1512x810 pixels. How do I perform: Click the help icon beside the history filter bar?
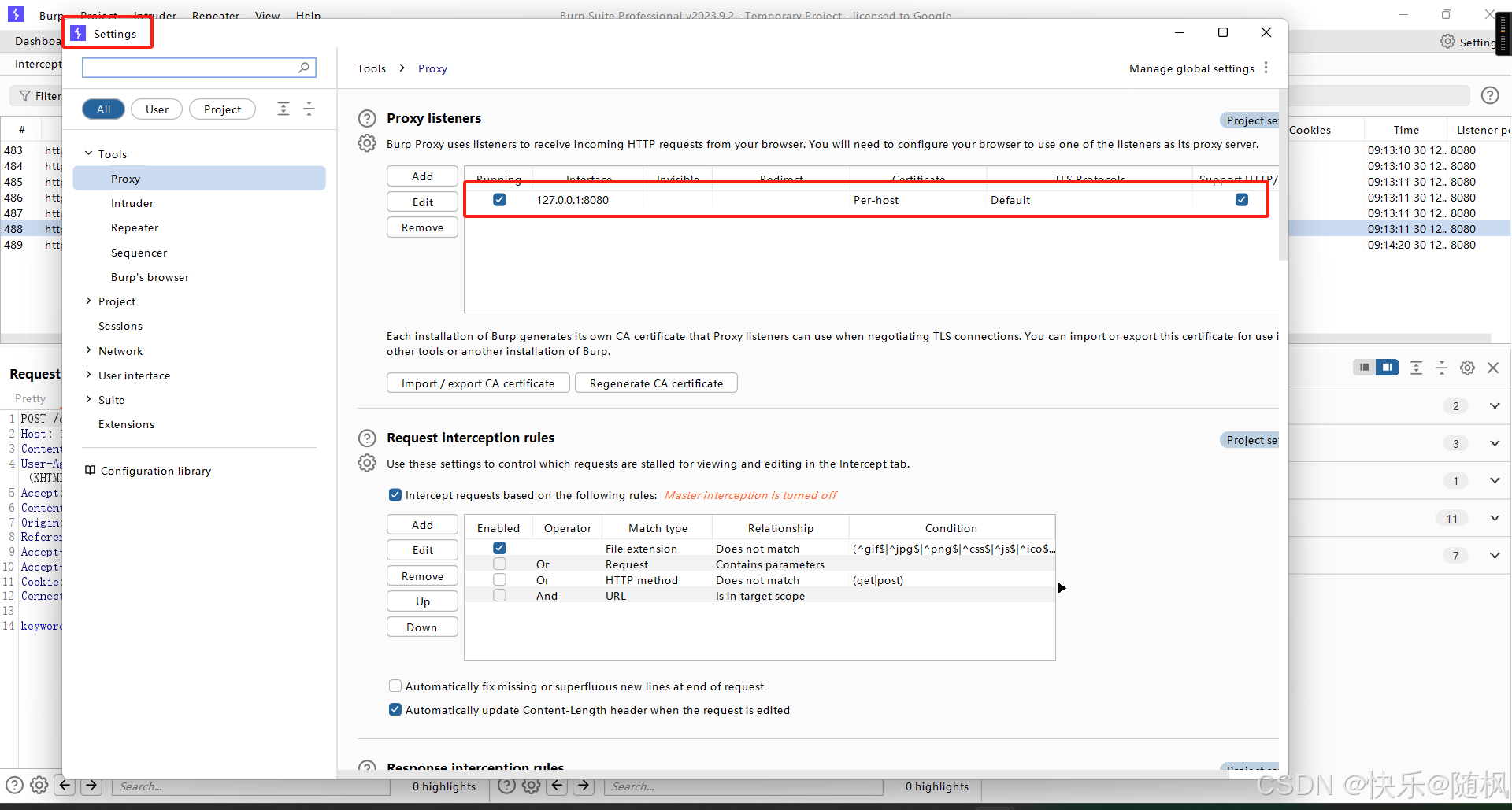(x=1489, y=95)
